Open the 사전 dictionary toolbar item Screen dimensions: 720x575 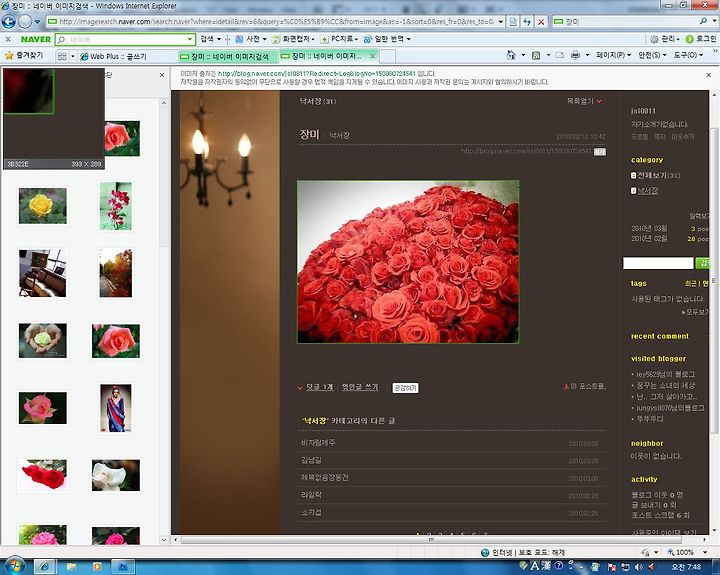coord(250,39)
